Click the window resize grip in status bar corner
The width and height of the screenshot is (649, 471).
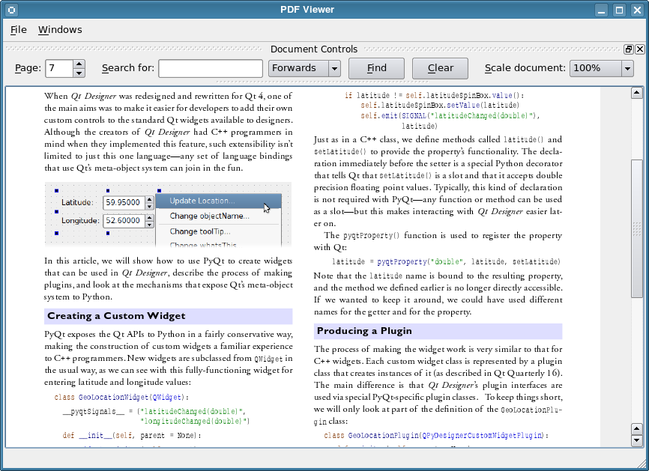click(642, 464)
